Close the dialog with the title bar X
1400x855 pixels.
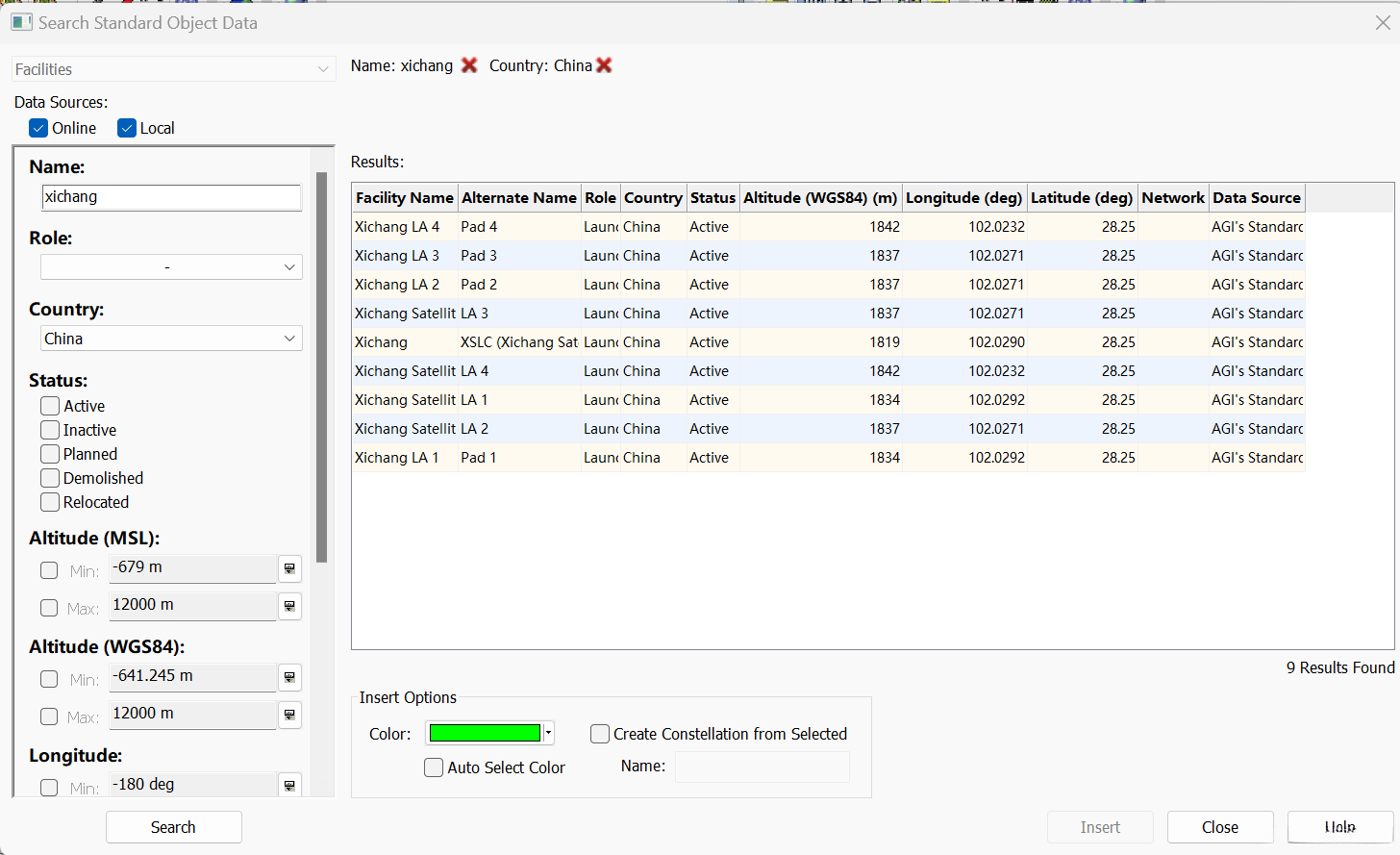click(1383, 22)
